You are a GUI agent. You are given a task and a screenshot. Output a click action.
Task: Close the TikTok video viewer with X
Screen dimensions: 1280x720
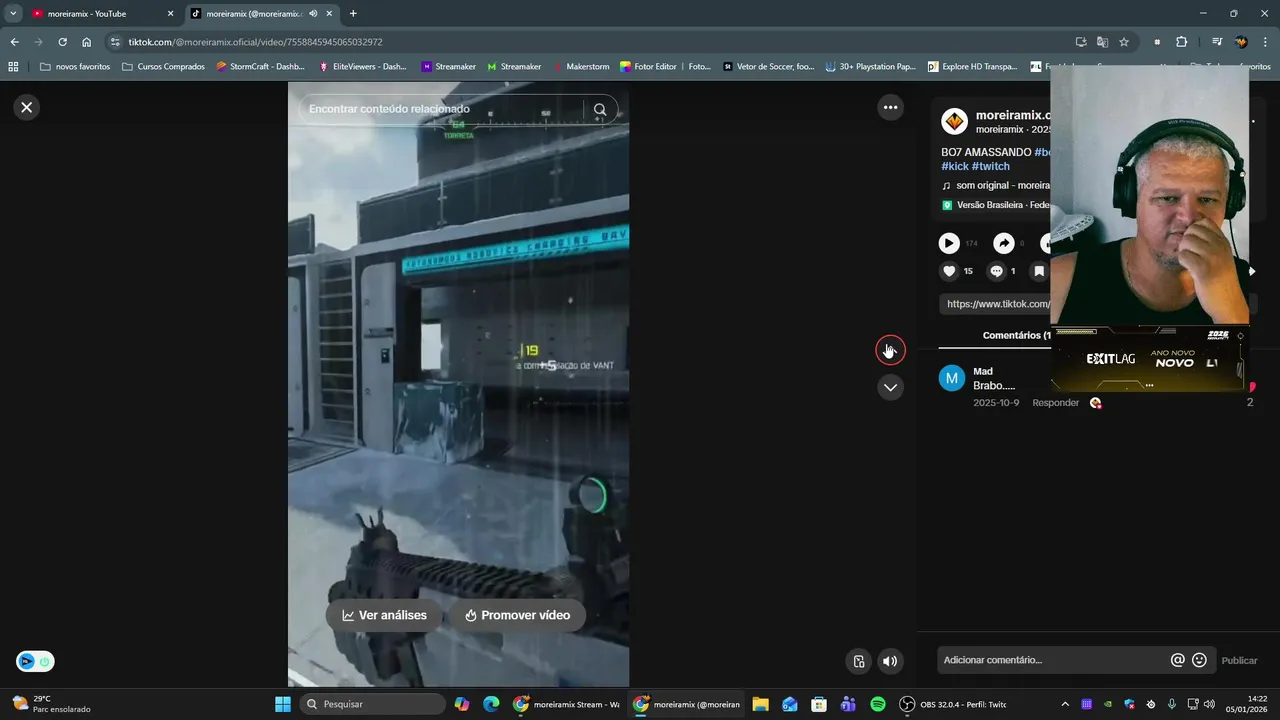tap(27, 107)
